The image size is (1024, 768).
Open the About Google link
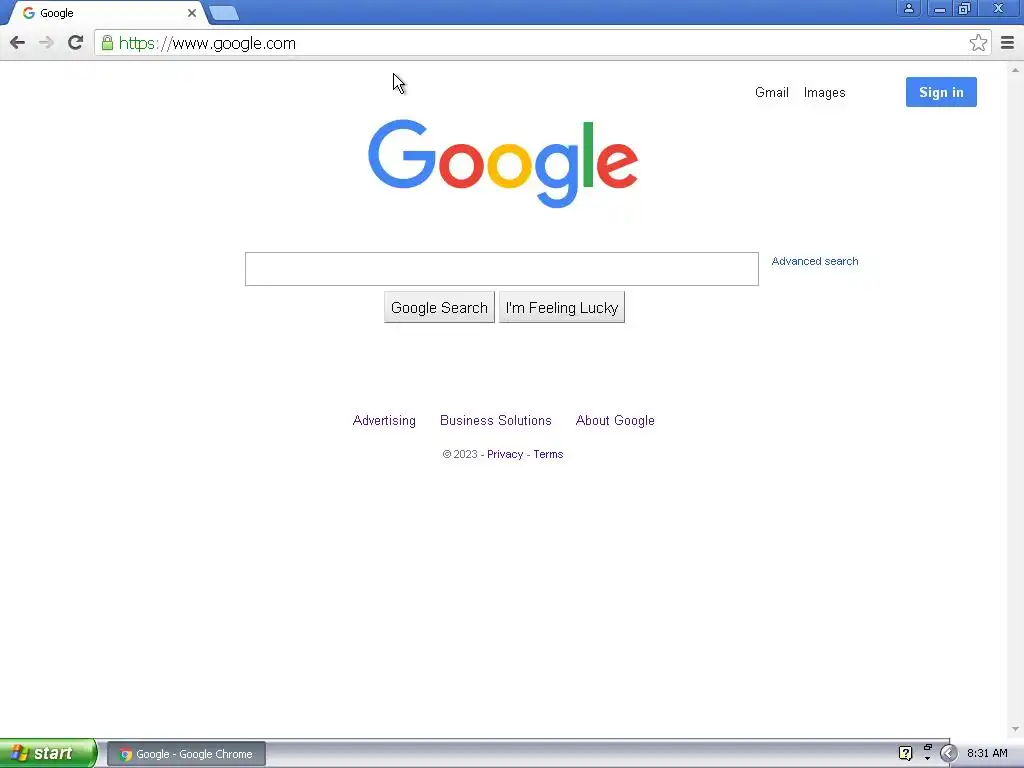click(x=615, y=421)
